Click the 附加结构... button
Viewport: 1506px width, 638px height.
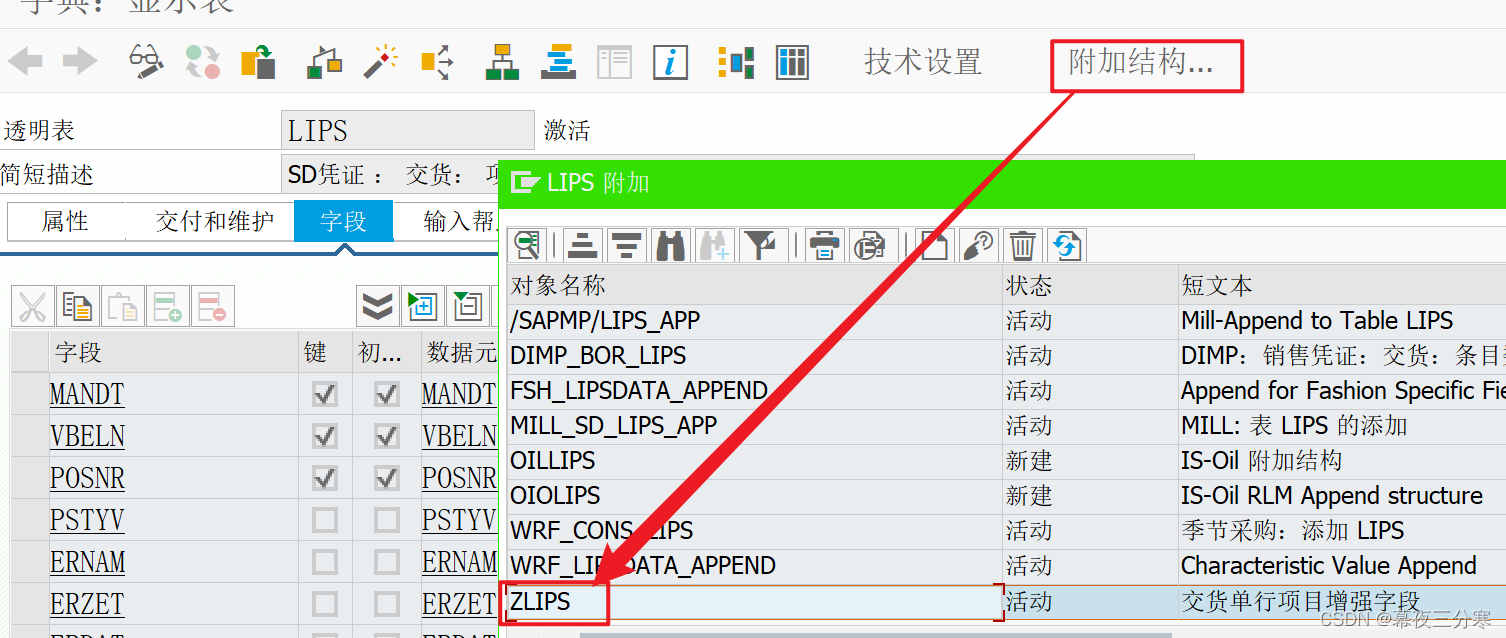1146,65
